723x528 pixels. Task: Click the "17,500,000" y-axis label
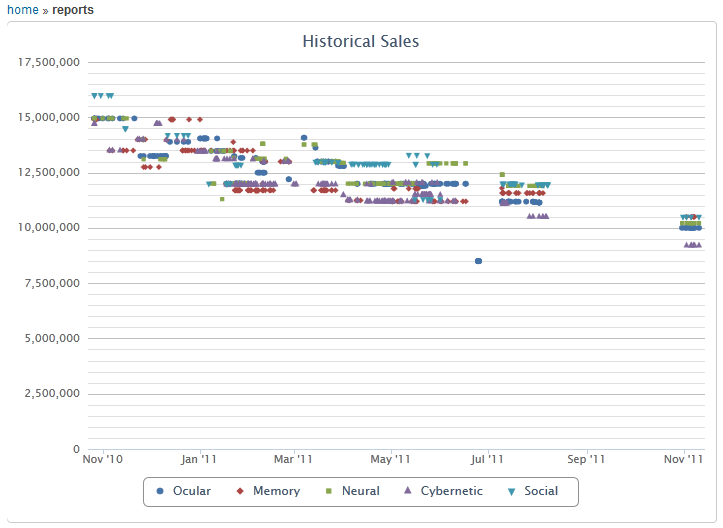[49, 63]
